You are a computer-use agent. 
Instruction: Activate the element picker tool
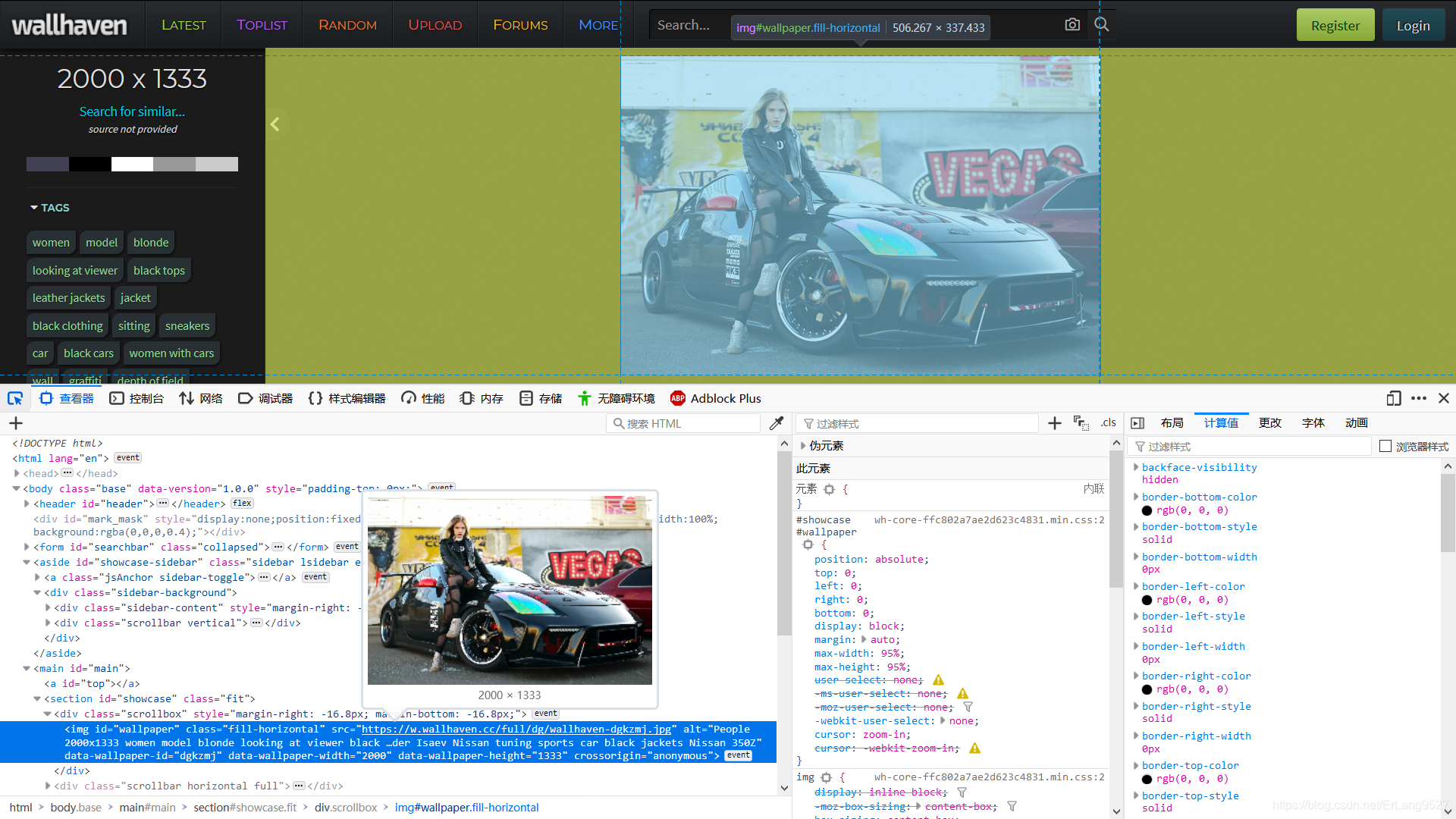point(15,398)
